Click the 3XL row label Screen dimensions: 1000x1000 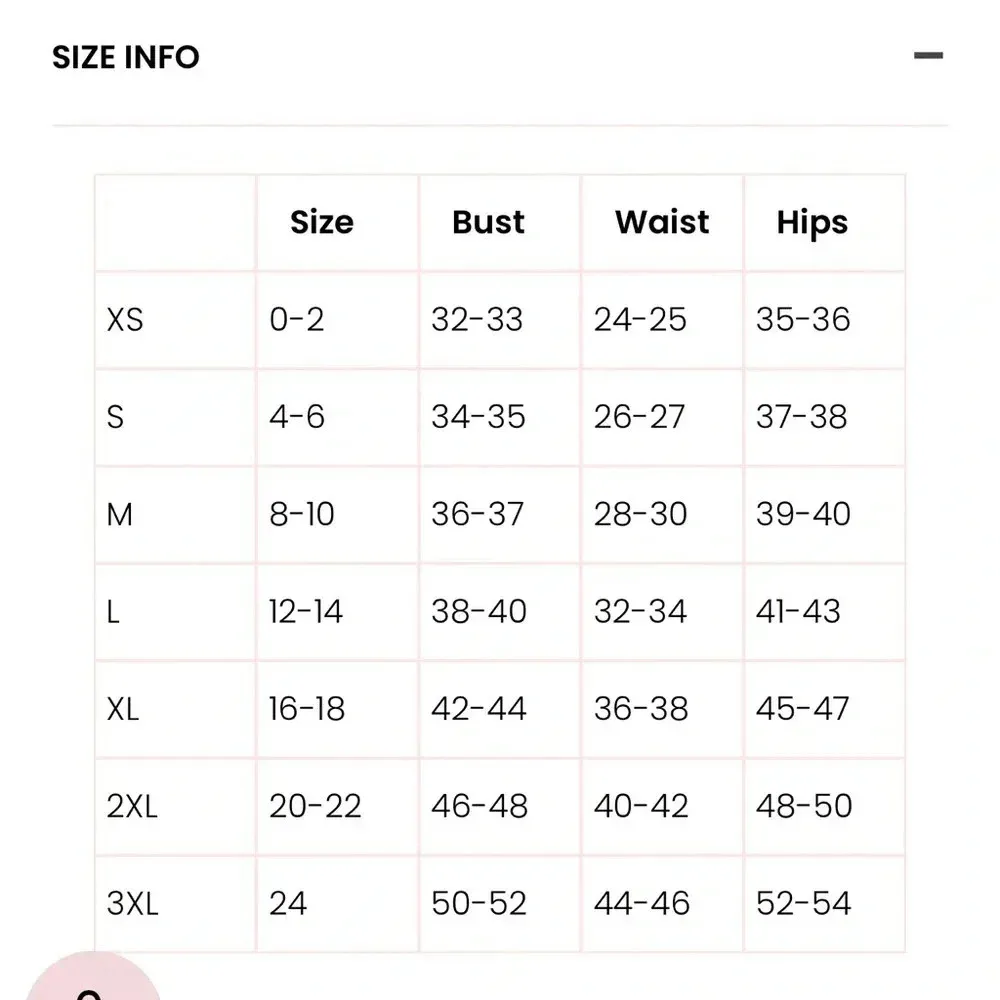pyautogui.click(x=132, y=904)
